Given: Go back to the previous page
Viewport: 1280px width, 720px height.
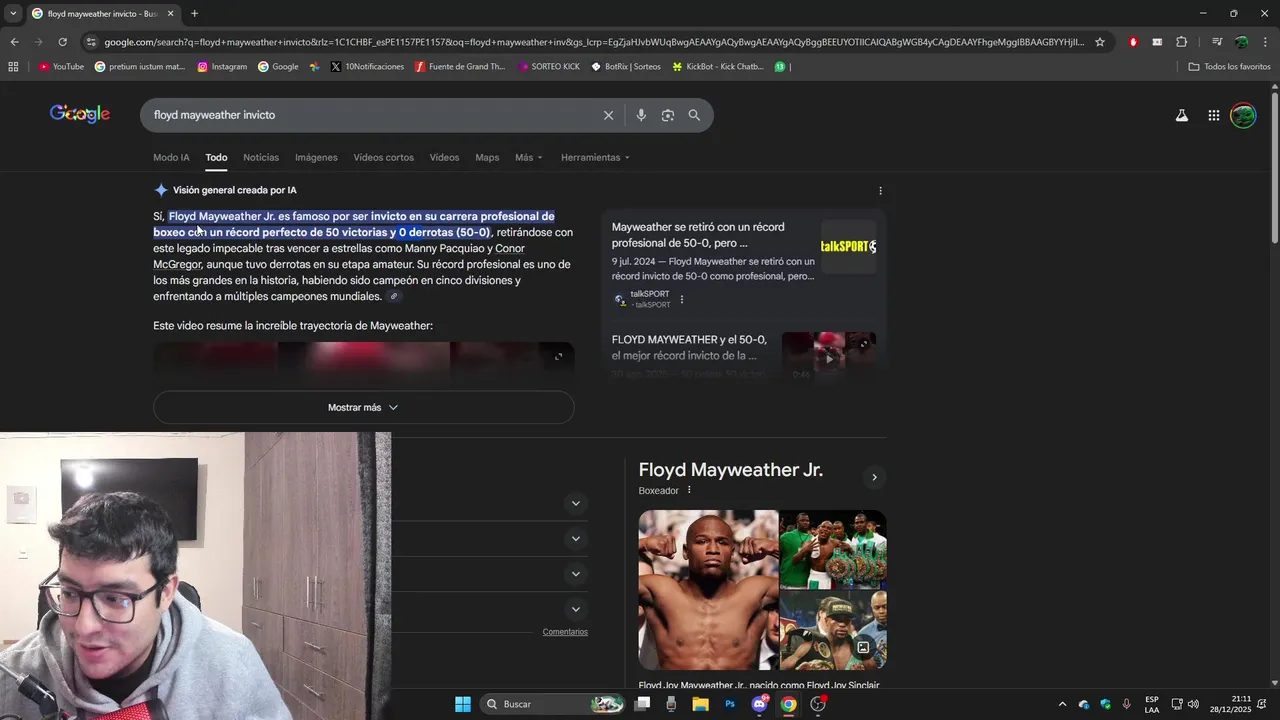Looking at the screenshot, I should 14,42.
